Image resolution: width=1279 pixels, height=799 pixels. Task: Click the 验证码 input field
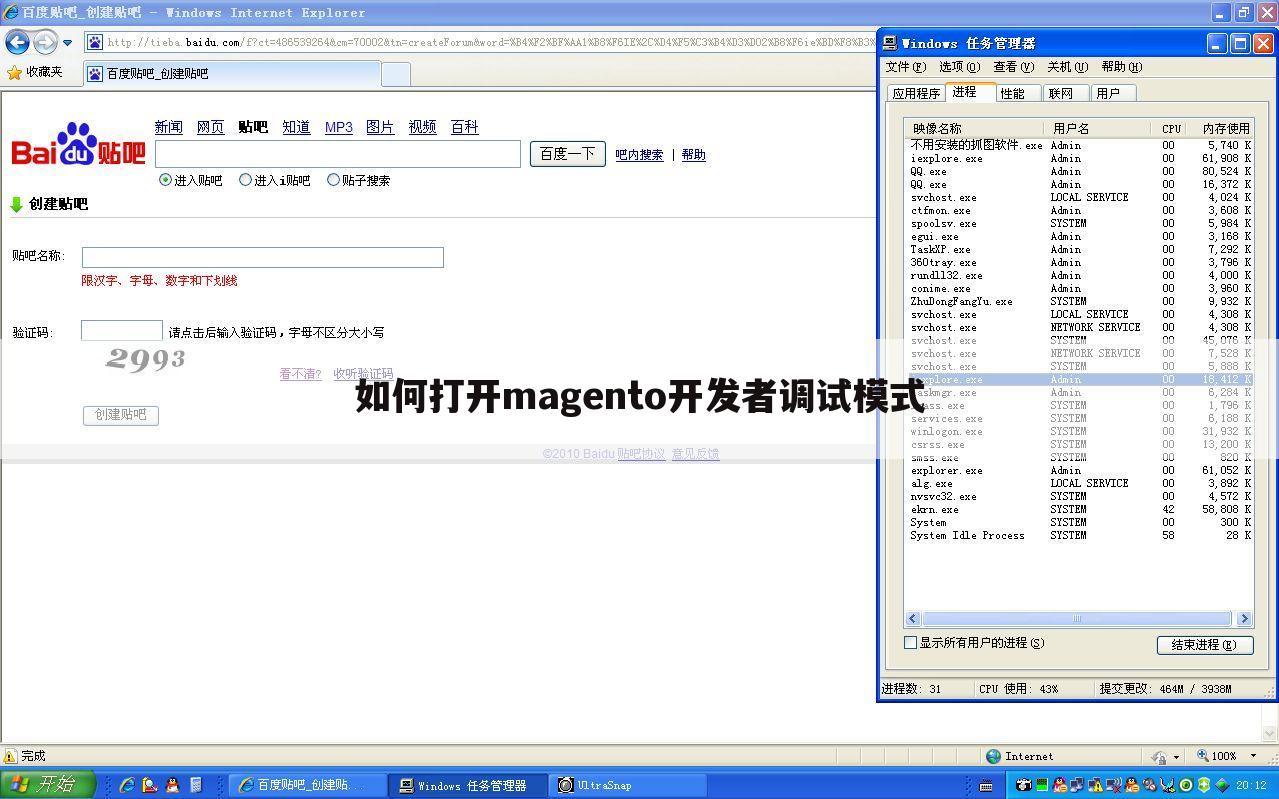(x=122, y=331)
